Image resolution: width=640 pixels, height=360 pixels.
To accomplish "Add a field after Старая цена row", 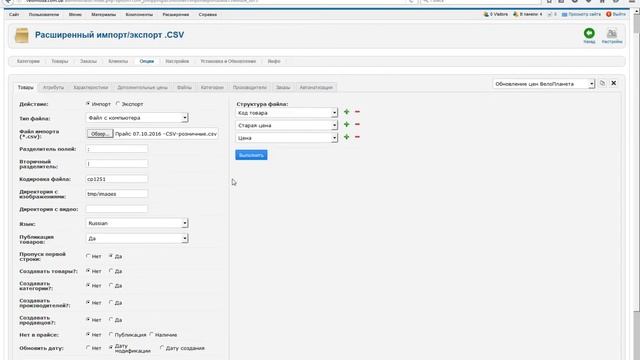I will click(x=347, y=124).
